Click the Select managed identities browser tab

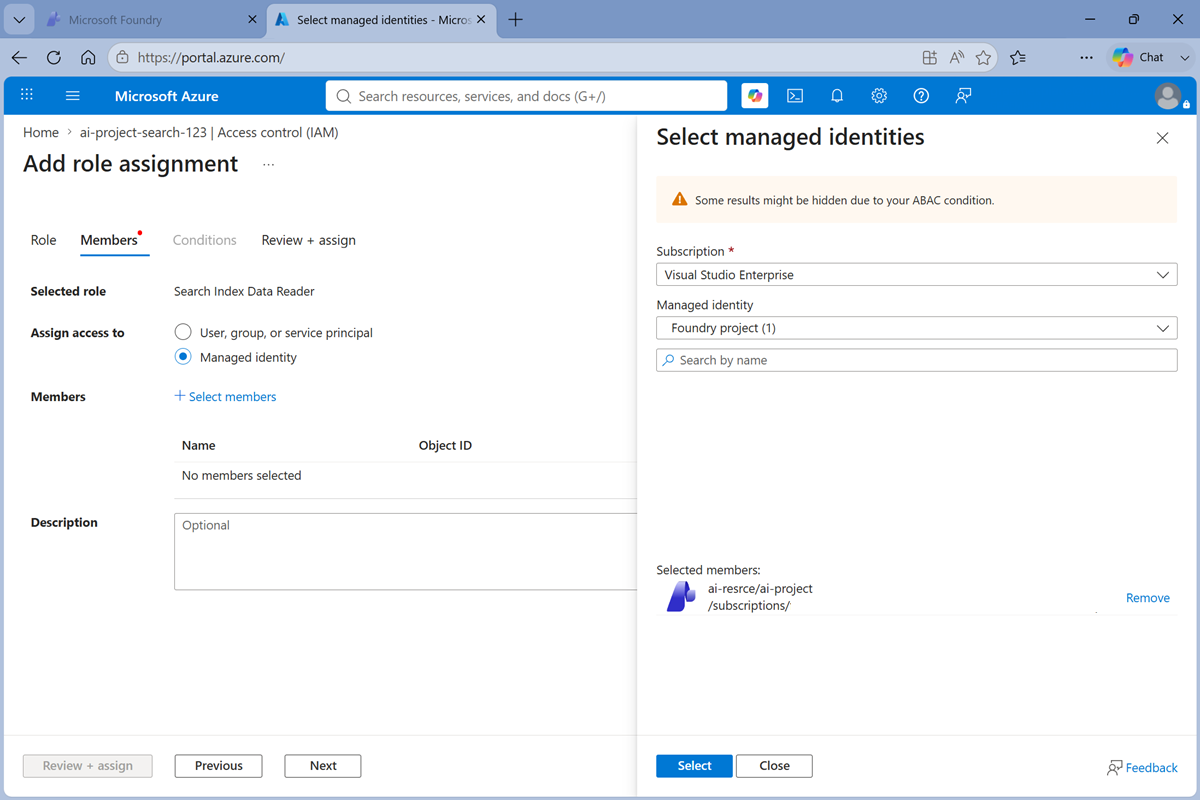point(382,20)
